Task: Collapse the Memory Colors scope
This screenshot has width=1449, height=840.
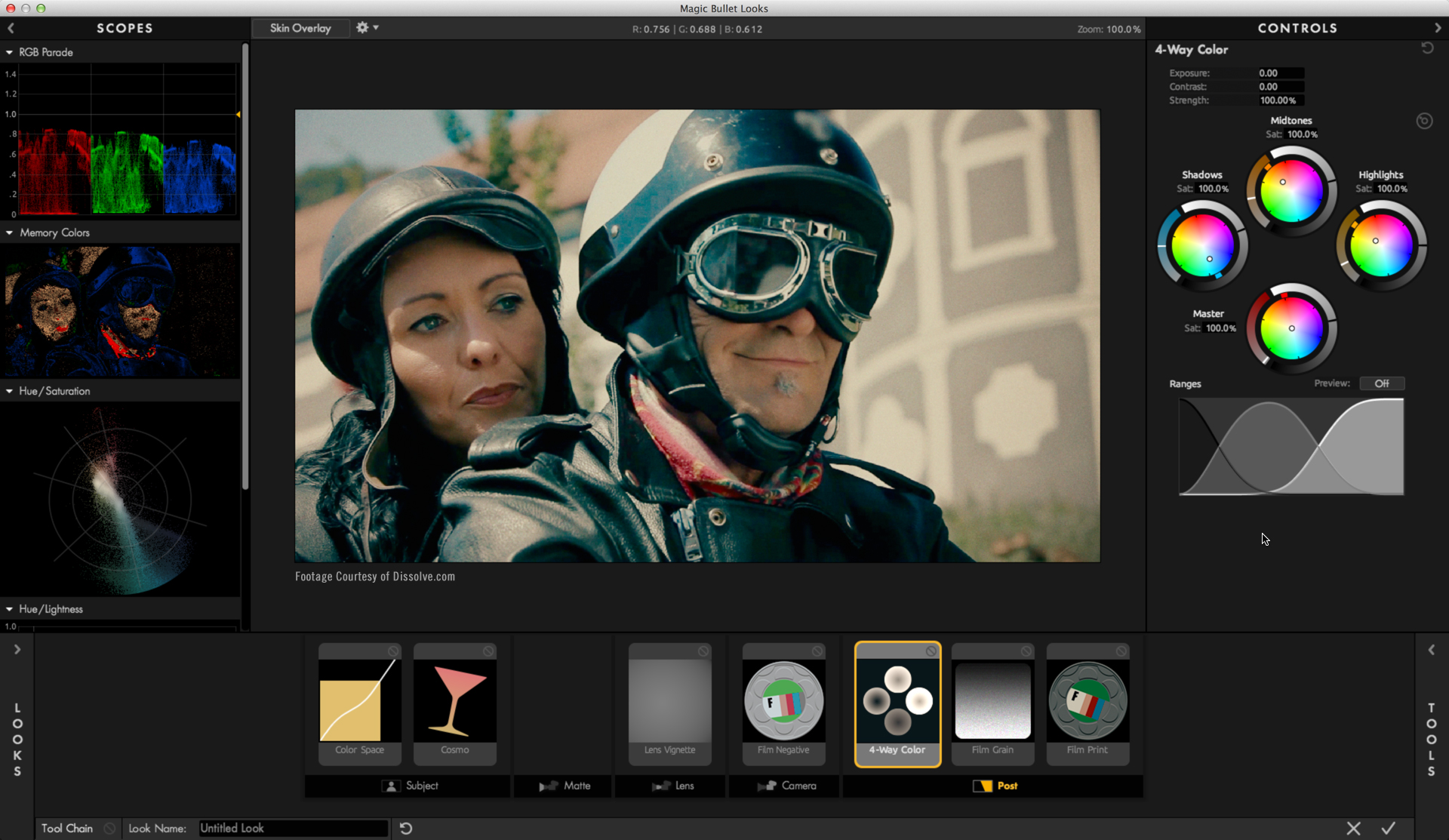Action: 9,232
